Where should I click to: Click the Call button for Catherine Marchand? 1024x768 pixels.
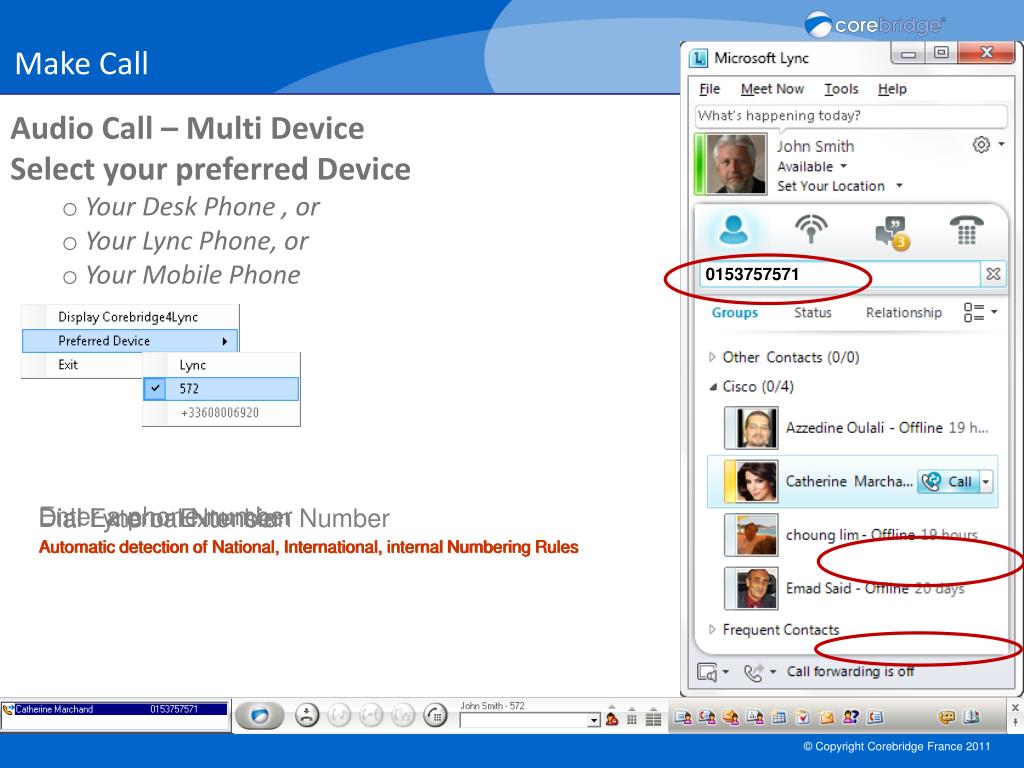[948, 482]
